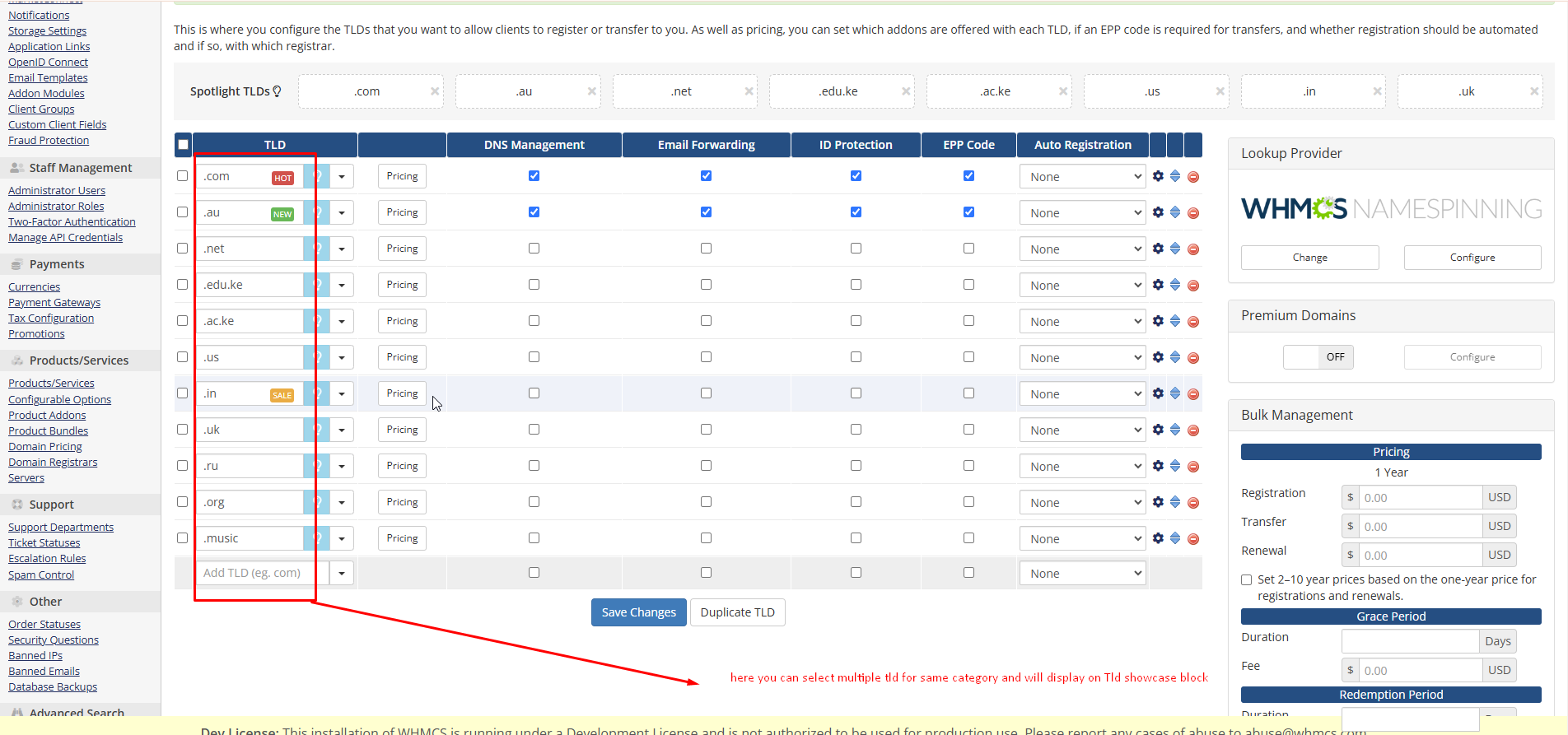1568x735 pixels.
Task: Enable DNS Management for .net
Action: point(534,249)
